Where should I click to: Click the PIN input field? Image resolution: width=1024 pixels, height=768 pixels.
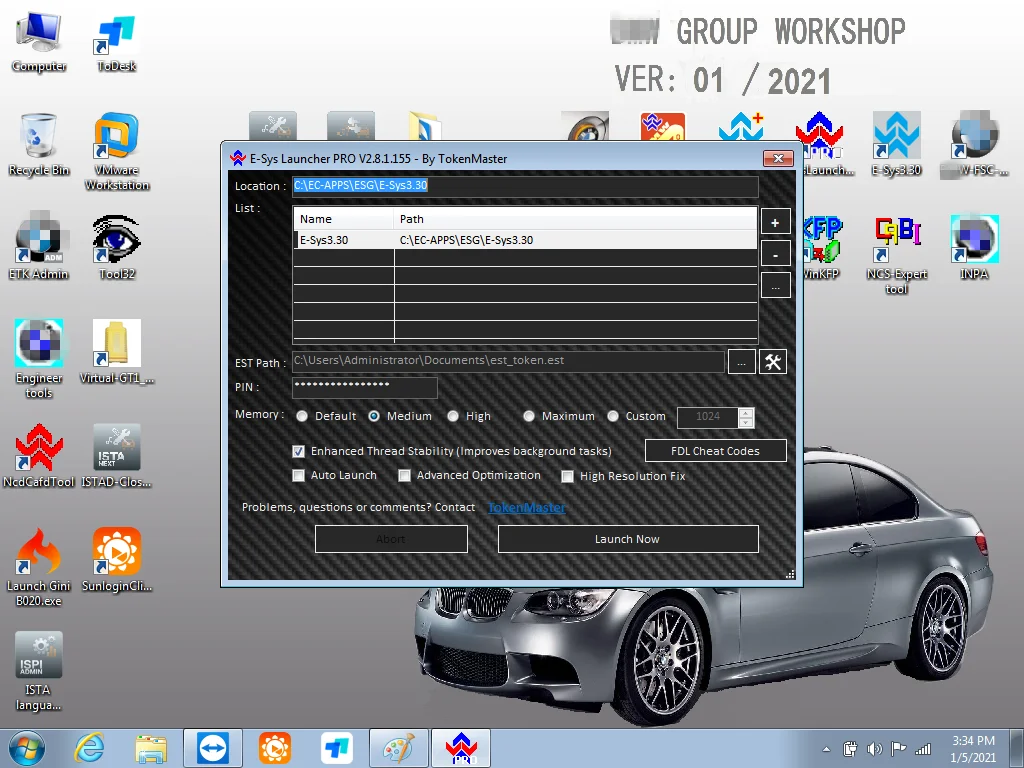[364, 388]
